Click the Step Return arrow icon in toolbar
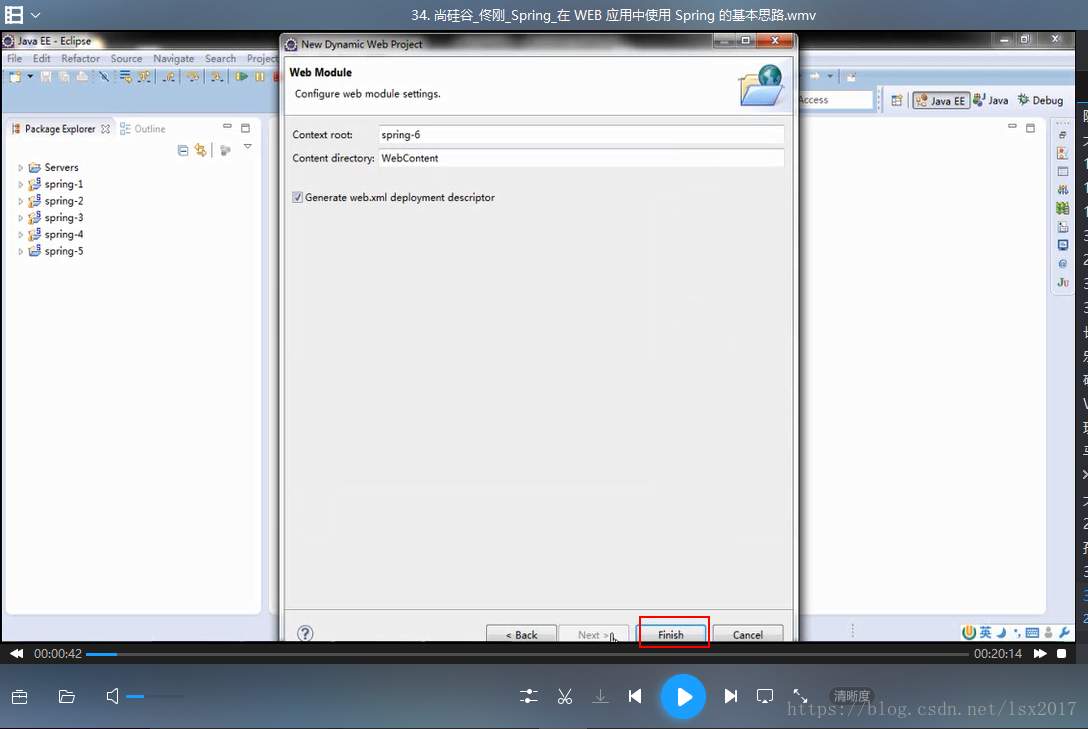The image size is (1088, 729). tap(169, 76)
